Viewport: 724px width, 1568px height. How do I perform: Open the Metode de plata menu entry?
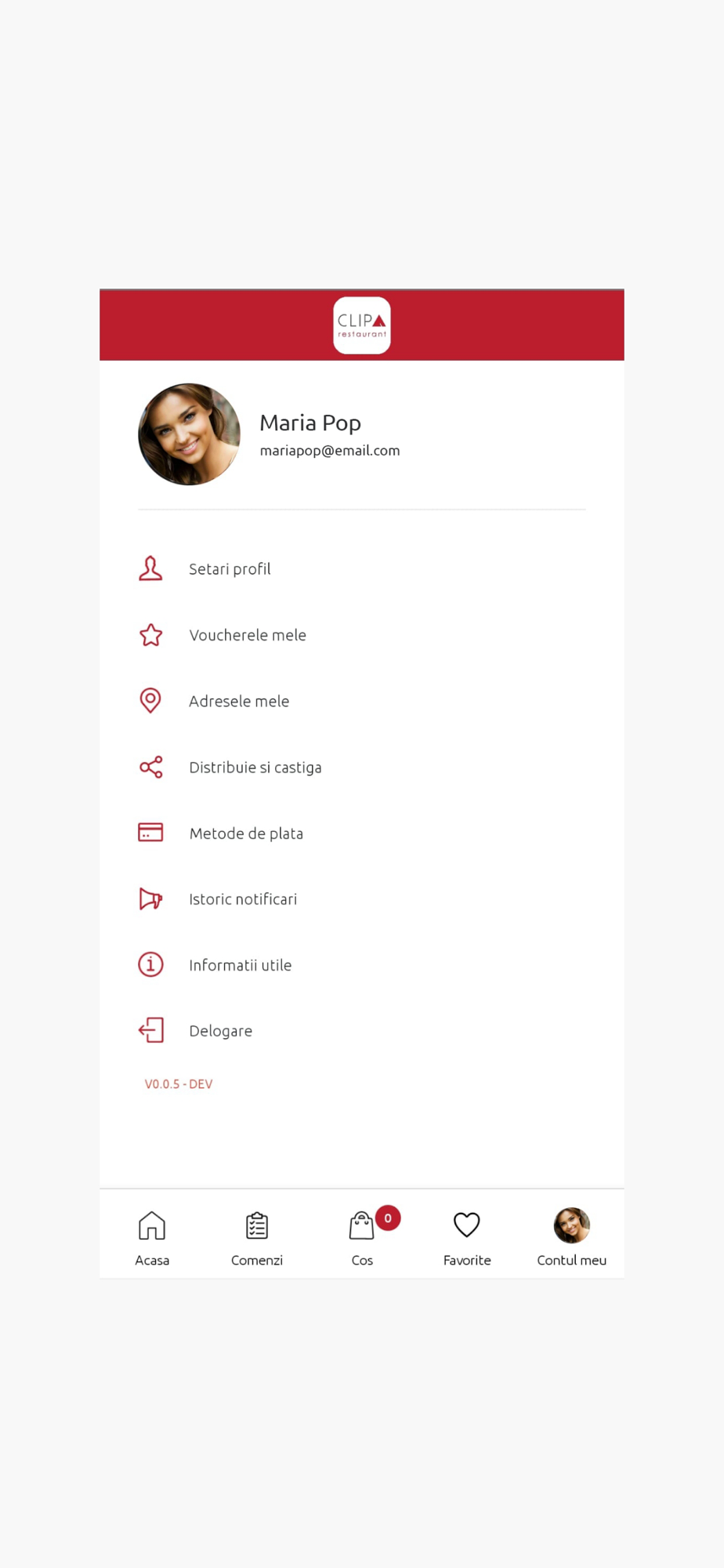pos(362,833)
